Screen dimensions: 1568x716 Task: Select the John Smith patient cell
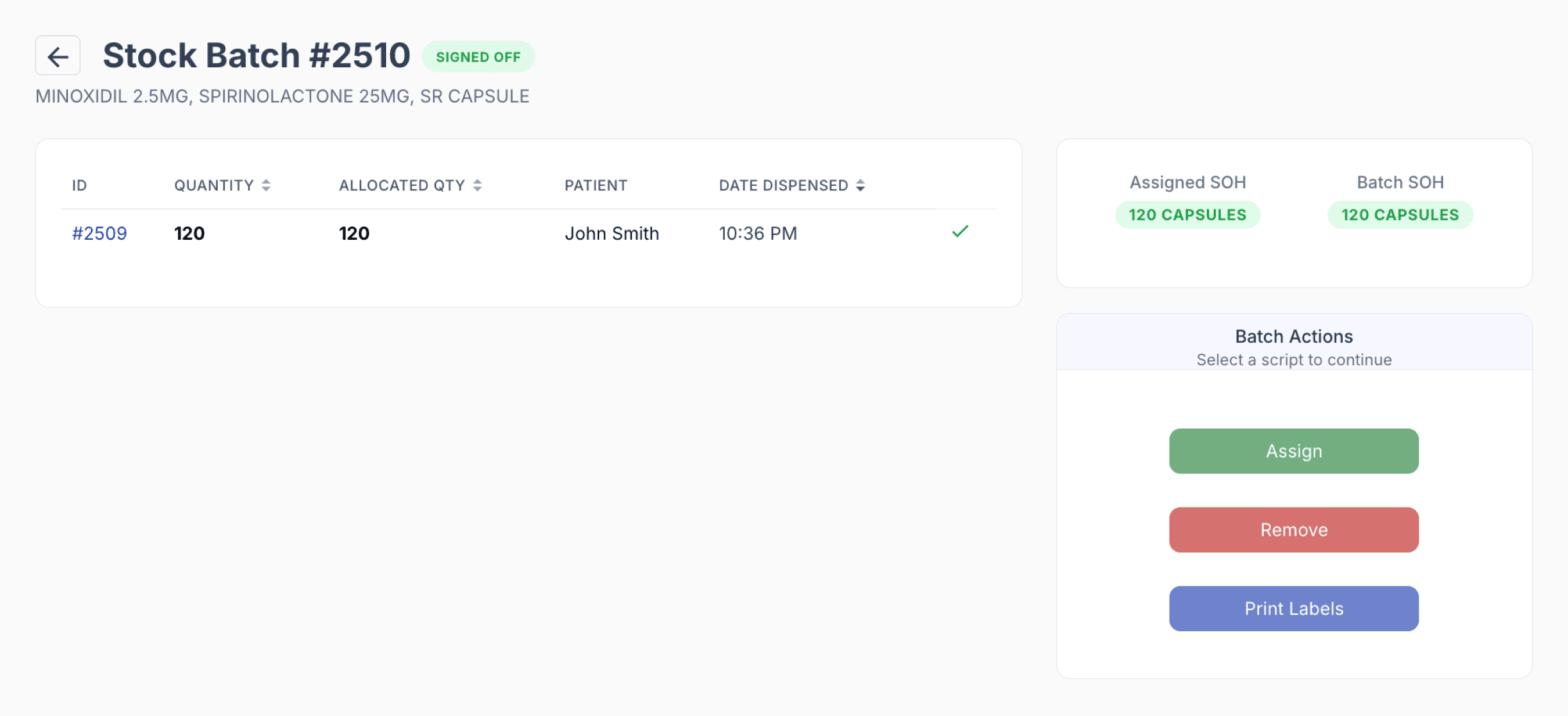click(612, 233)
